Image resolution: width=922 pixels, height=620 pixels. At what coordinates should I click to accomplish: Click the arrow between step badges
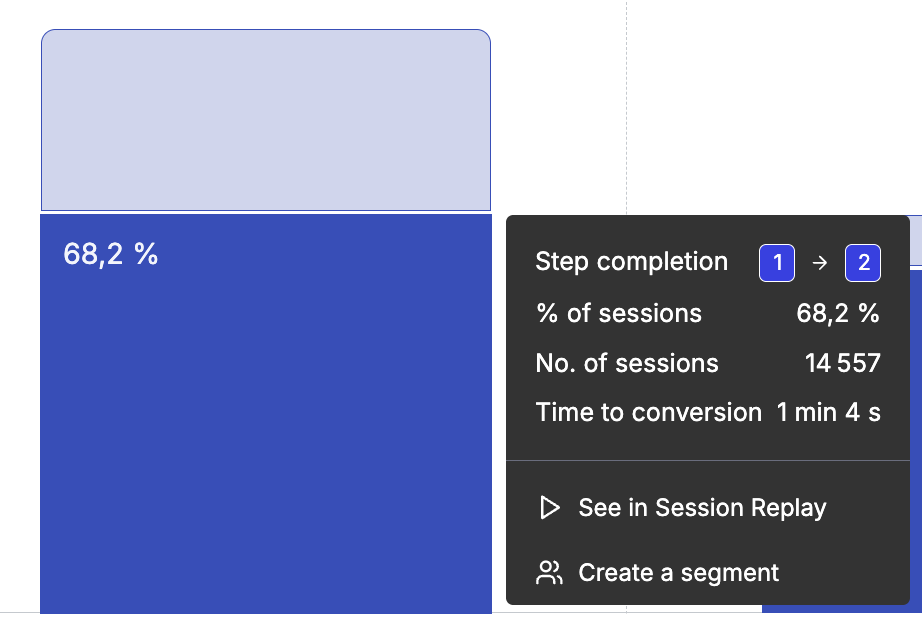(x=820, y=263)
